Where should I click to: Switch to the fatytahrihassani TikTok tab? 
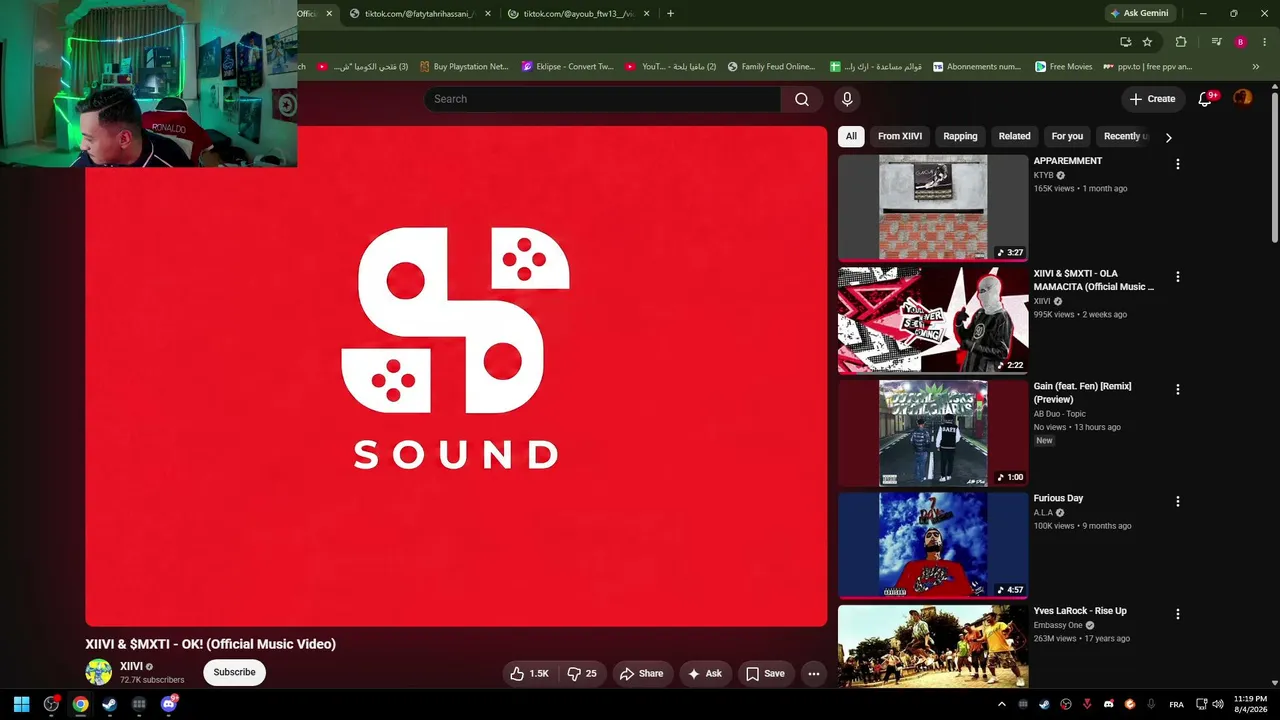tap(418, 14)
